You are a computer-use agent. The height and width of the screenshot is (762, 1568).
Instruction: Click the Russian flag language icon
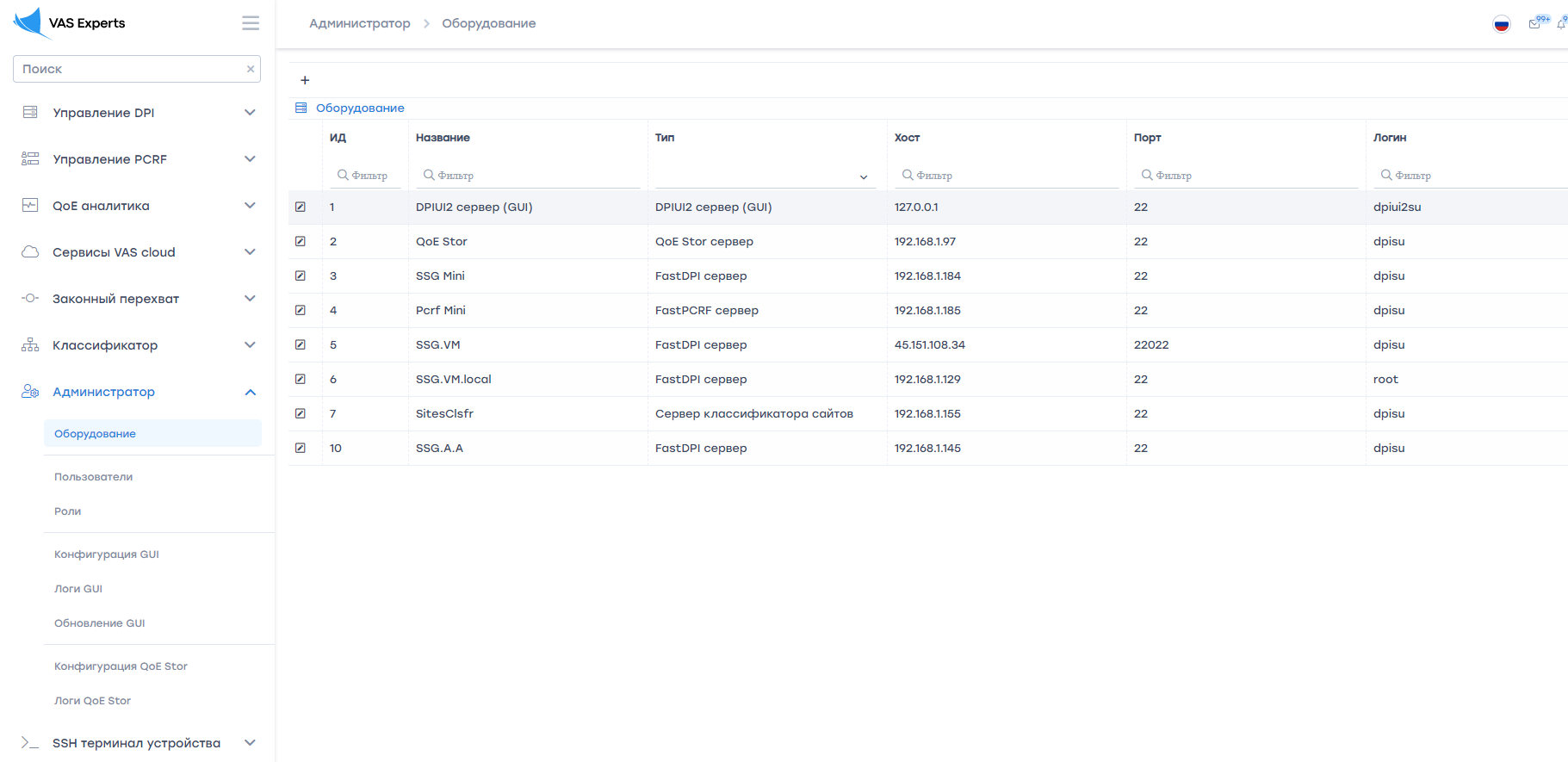[x=1501, y=24]
